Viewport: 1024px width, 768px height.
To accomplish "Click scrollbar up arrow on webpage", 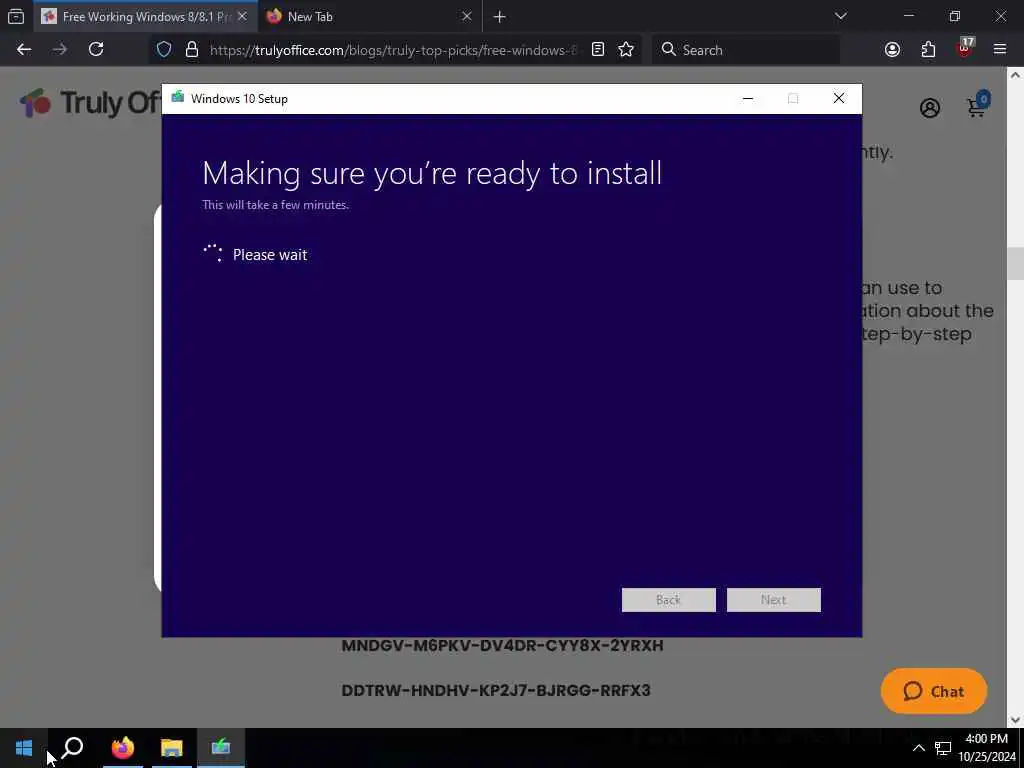I will 1016,74.
